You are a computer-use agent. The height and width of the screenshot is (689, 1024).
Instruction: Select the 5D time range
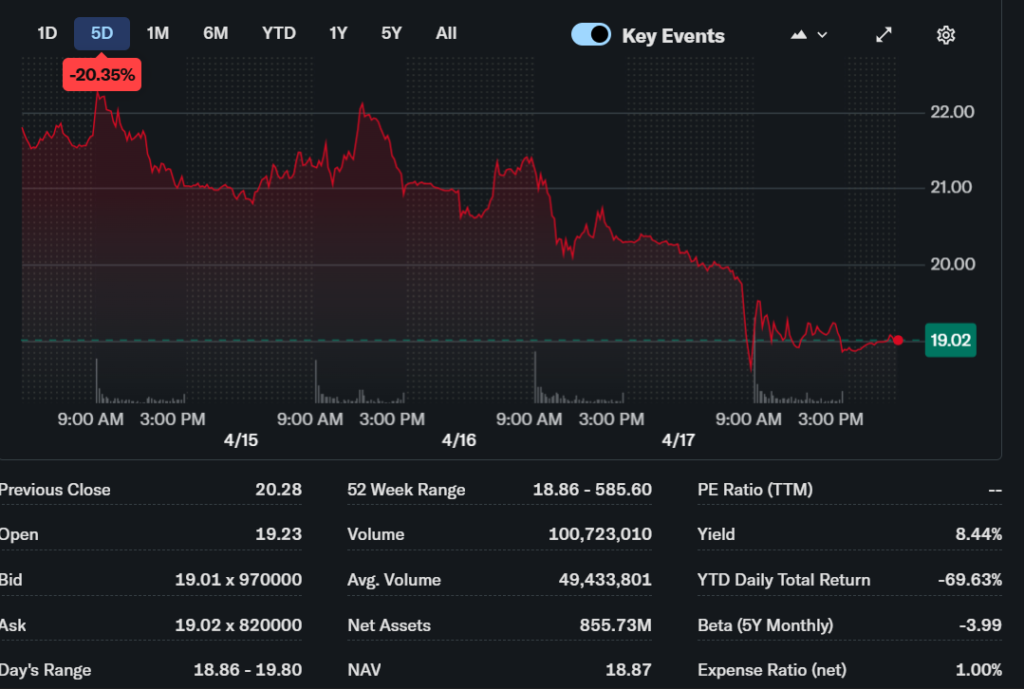102,33
